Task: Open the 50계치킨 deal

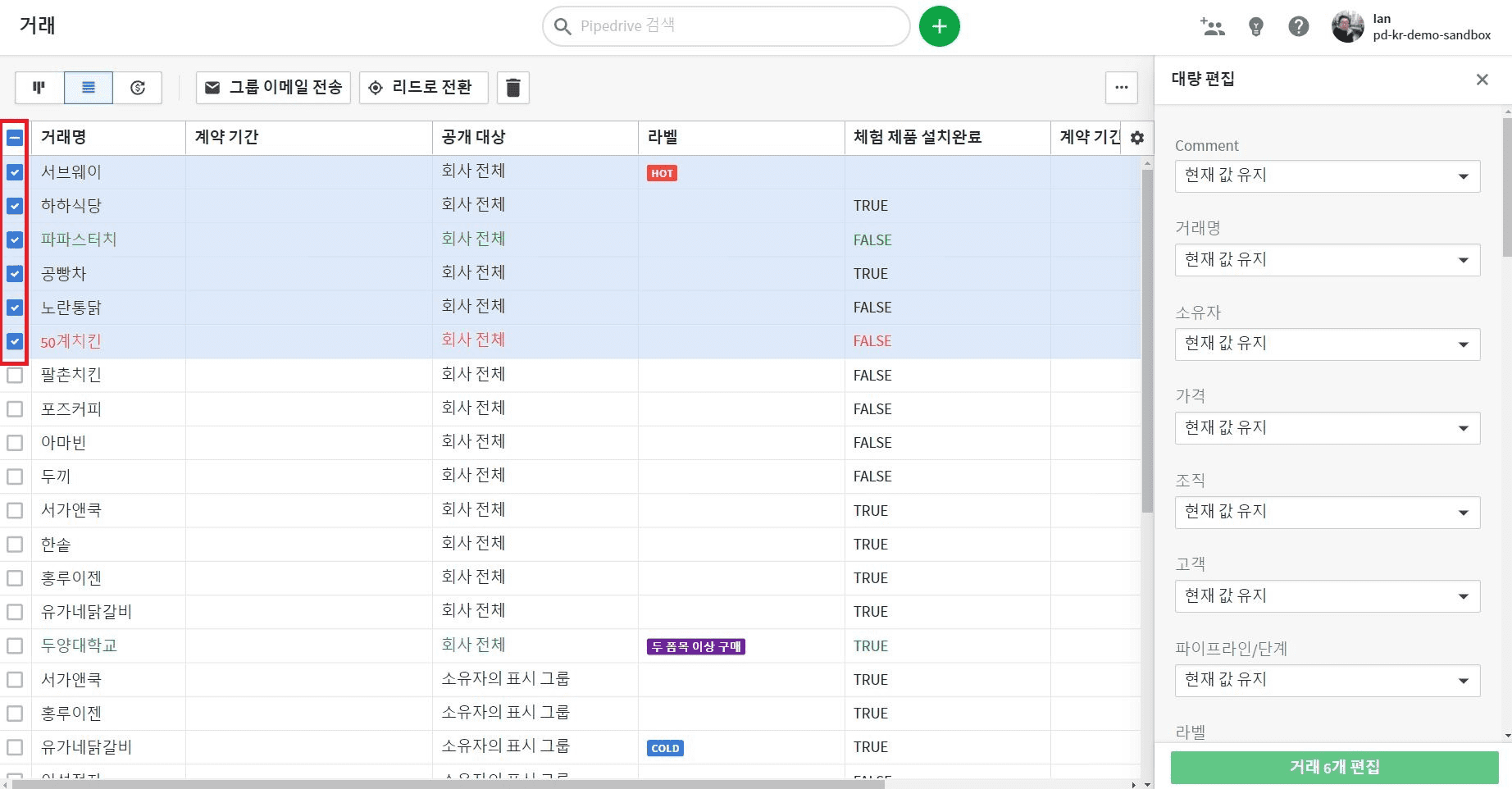Action: click(71, 341)
